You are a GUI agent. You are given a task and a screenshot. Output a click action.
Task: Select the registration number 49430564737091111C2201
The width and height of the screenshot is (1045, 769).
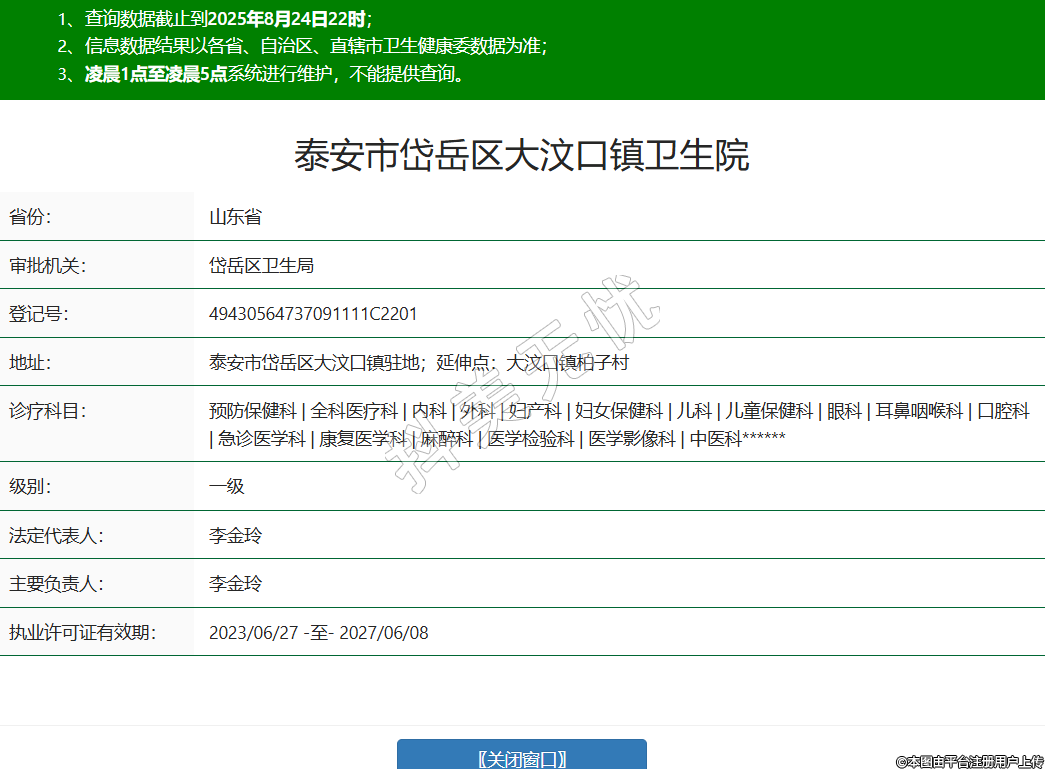(313, 314)
